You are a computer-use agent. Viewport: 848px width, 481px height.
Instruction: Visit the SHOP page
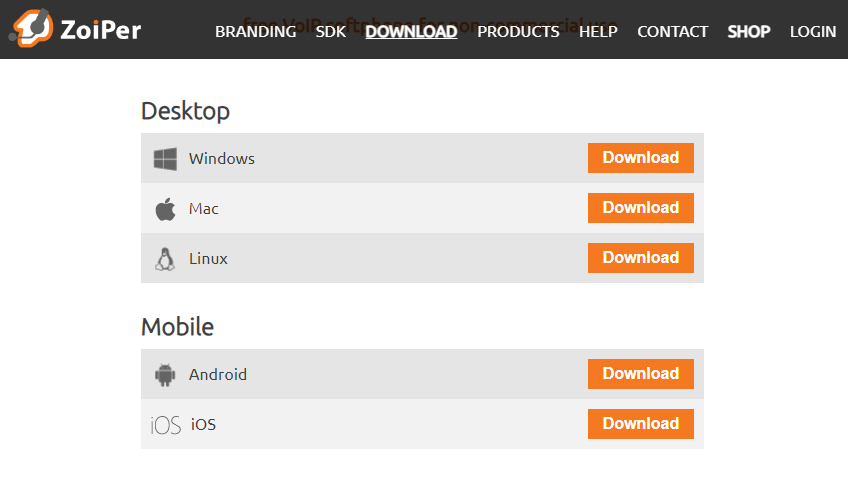pyautogui.click(x=749, y=31)
